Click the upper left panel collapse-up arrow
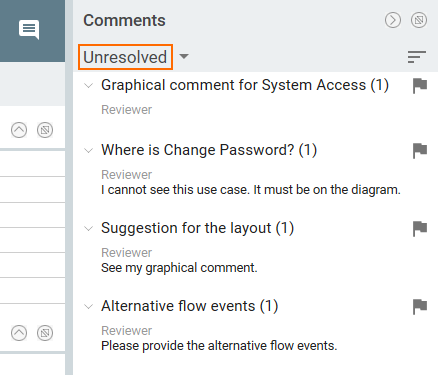 coord(19,130)
